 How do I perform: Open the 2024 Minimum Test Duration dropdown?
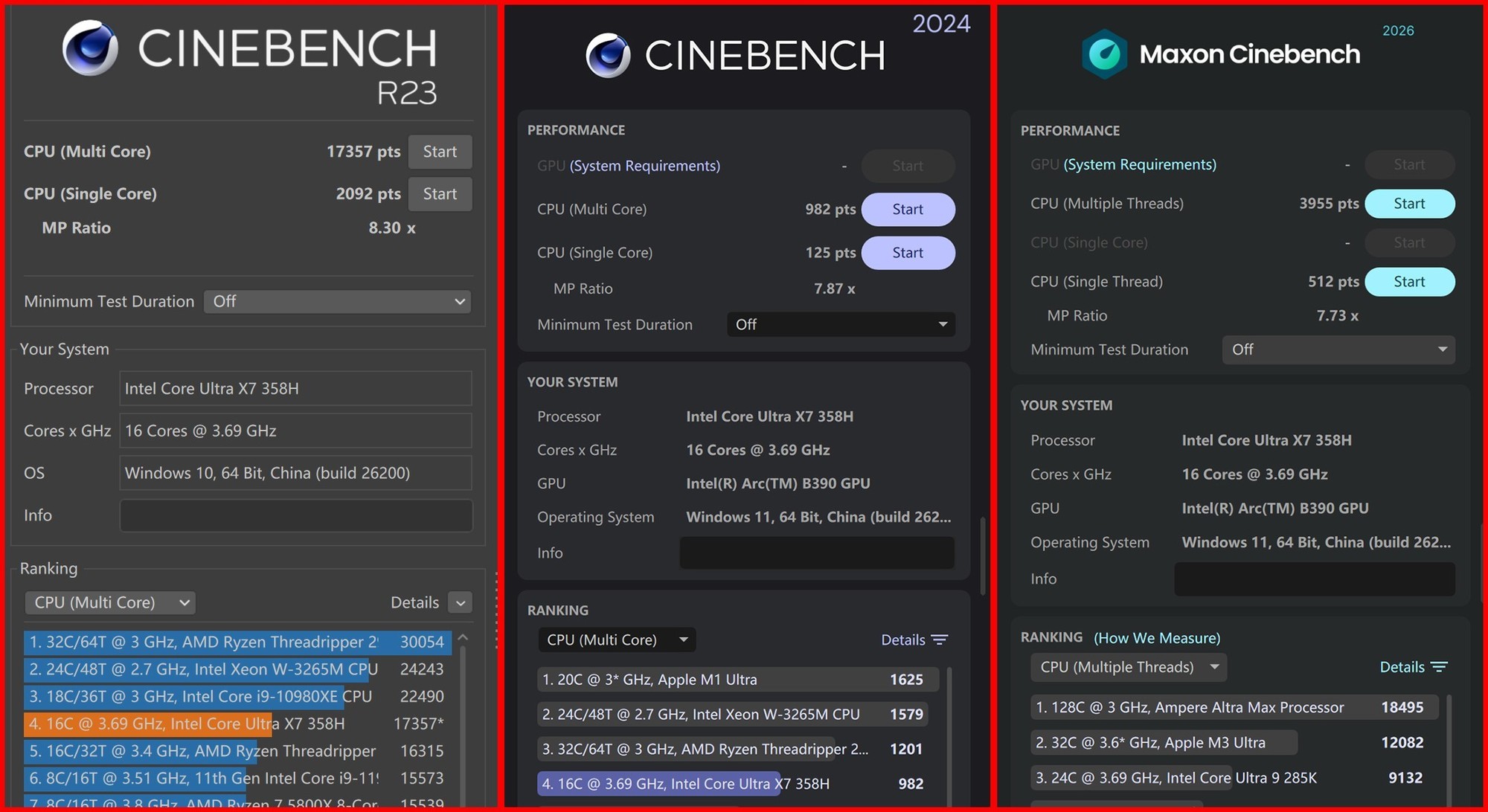click(840, 324)
